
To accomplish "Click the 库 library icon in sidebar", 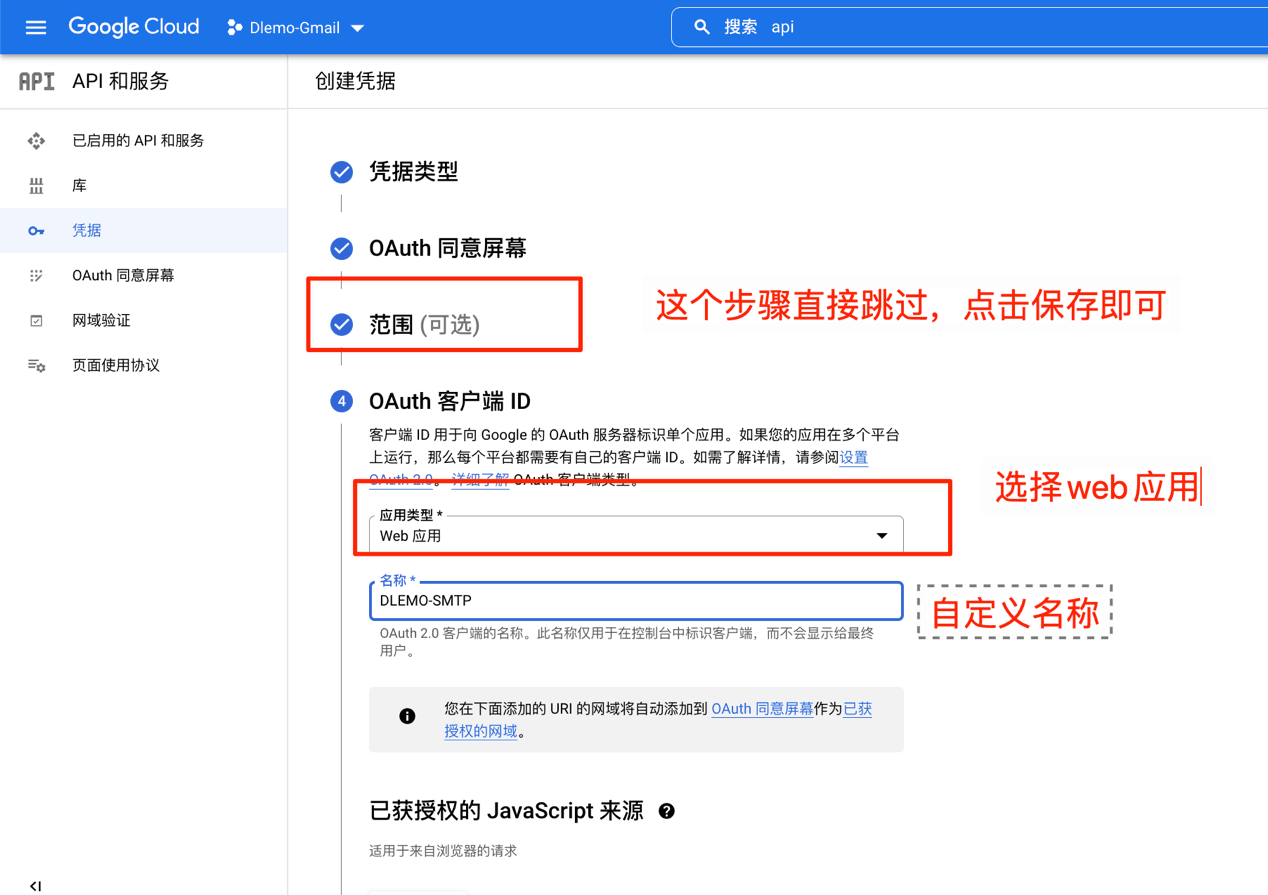I will [36, 186].
